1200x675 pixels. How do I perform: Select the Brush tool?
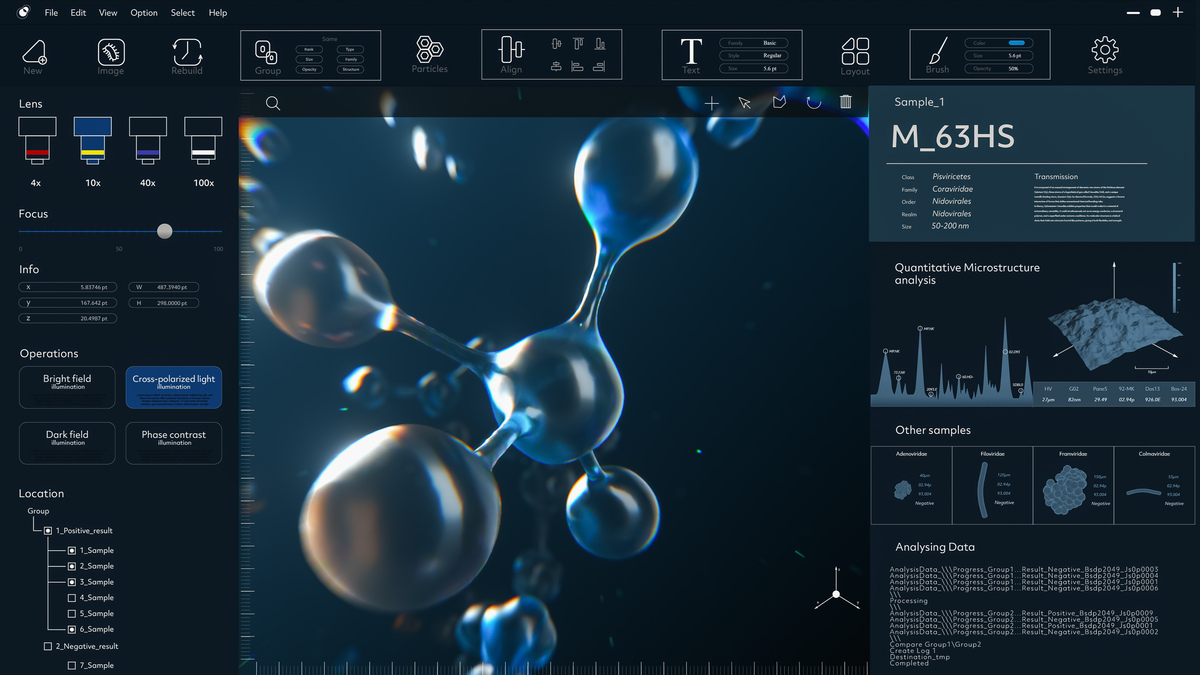click(x=938, y=52)
